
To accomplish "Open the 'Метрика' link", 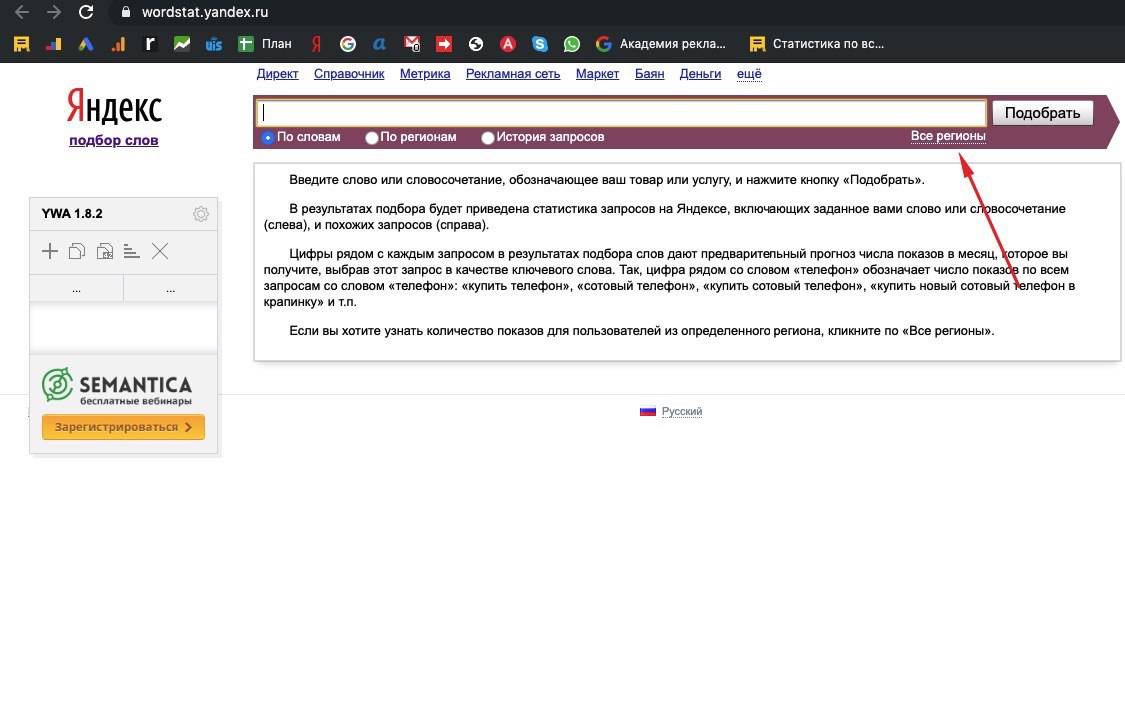I will click(425, 74).
